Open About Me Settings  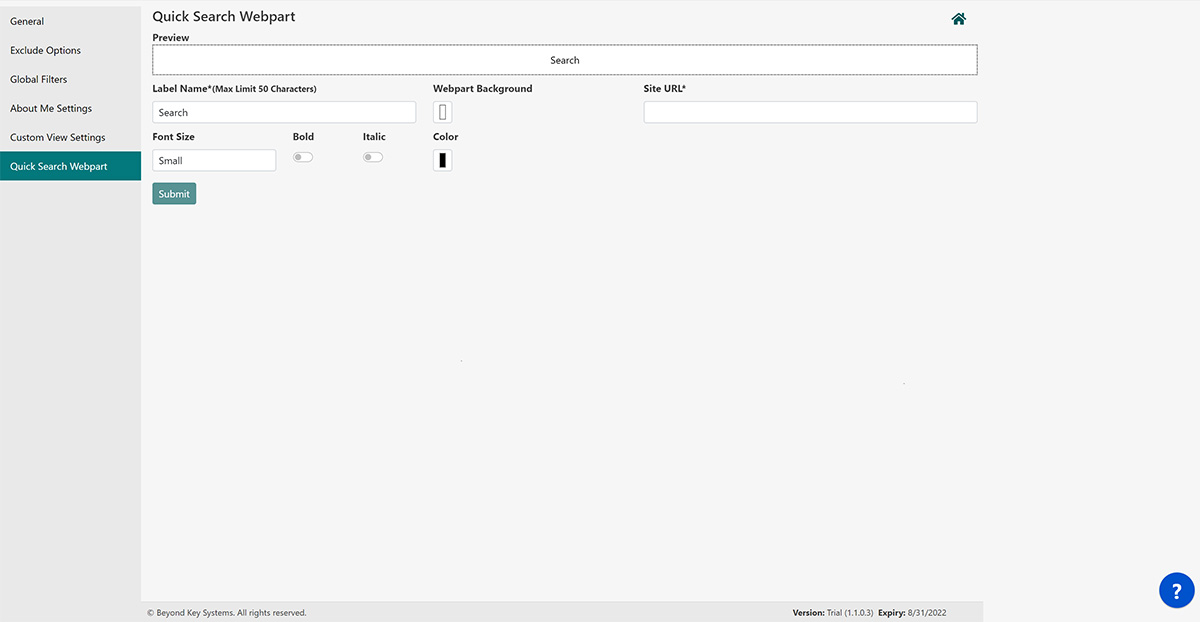(x=51, y=108)
